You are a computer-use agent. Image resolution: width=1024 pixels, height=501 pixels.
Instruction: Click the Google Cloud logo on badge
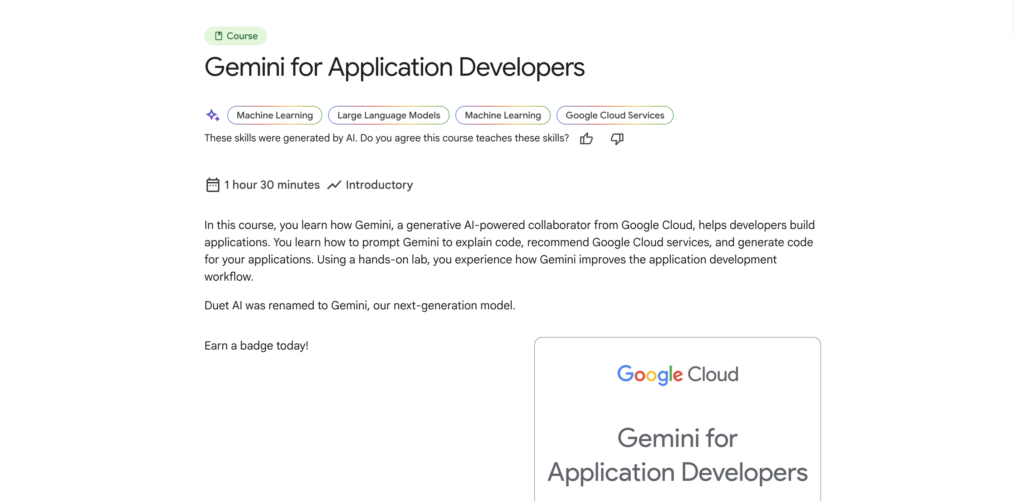click(678, 374)
